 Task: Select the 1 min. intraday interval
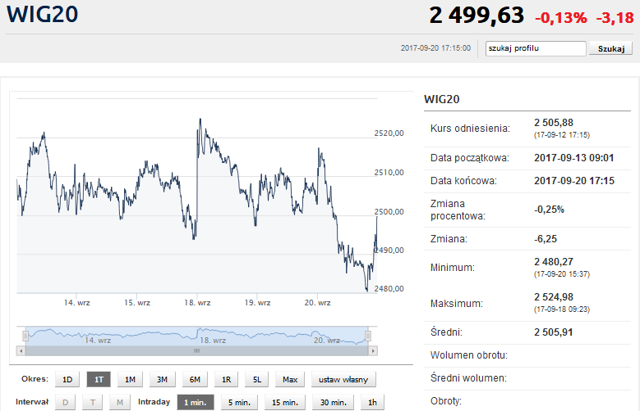coord(196,402)
